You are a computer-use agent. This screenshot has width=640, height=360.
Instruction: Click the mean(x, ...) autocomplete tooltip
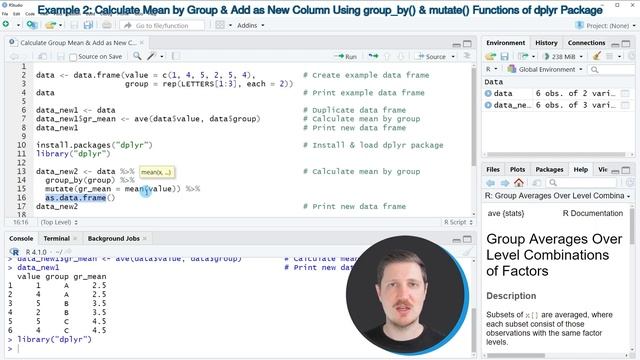click(x=157, y=172)
